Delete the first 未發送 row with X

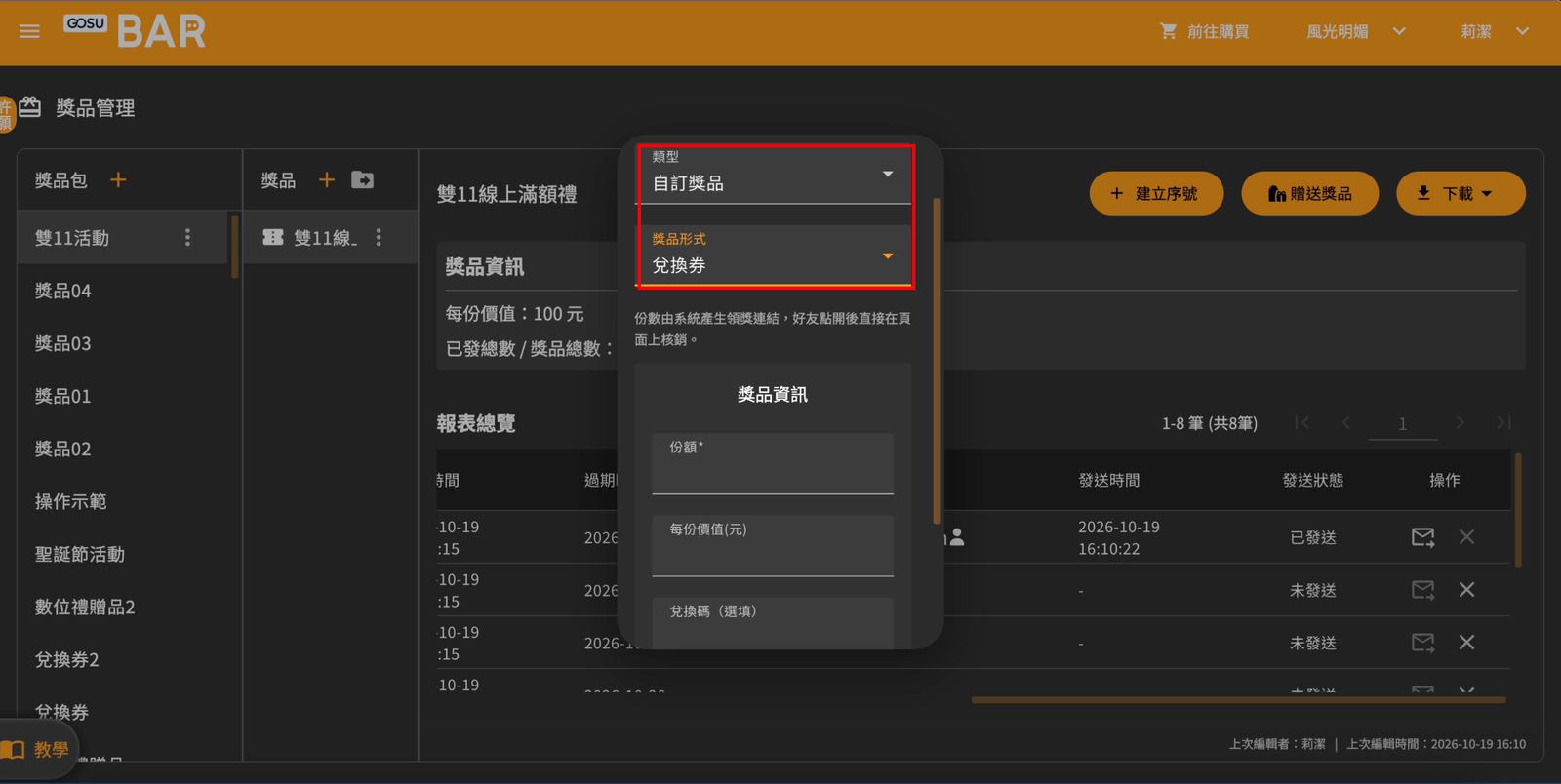pyautogui.click(x=1466, y=590)
